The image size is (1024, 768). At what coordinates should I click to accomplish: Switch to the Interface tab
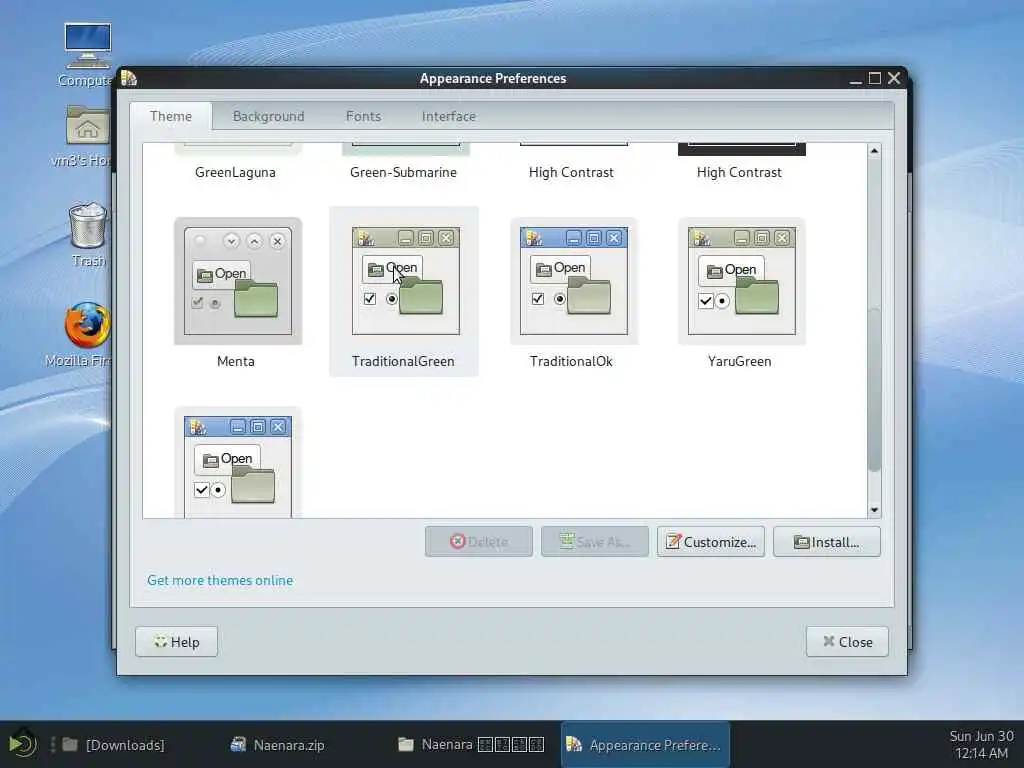click(x=449, y=116)
